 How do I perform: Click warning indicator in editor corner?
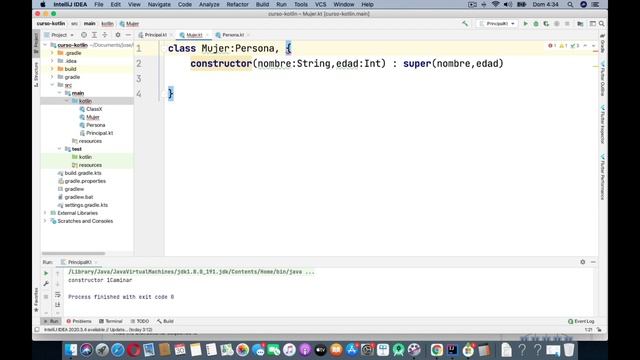pos(563,46)
